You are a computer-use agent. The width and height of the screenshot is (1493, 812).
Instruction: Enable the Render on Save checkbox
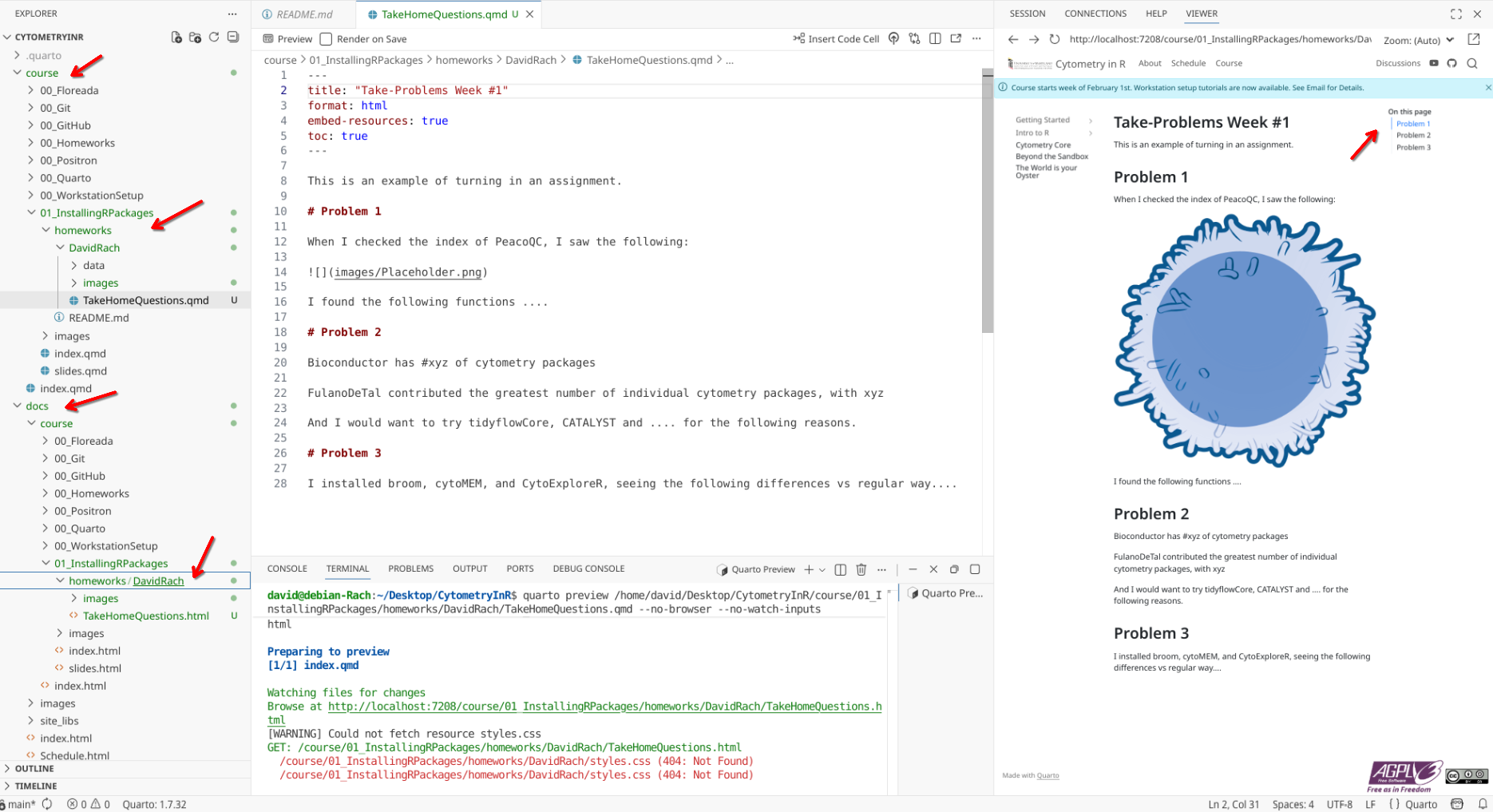pos(326,39)
